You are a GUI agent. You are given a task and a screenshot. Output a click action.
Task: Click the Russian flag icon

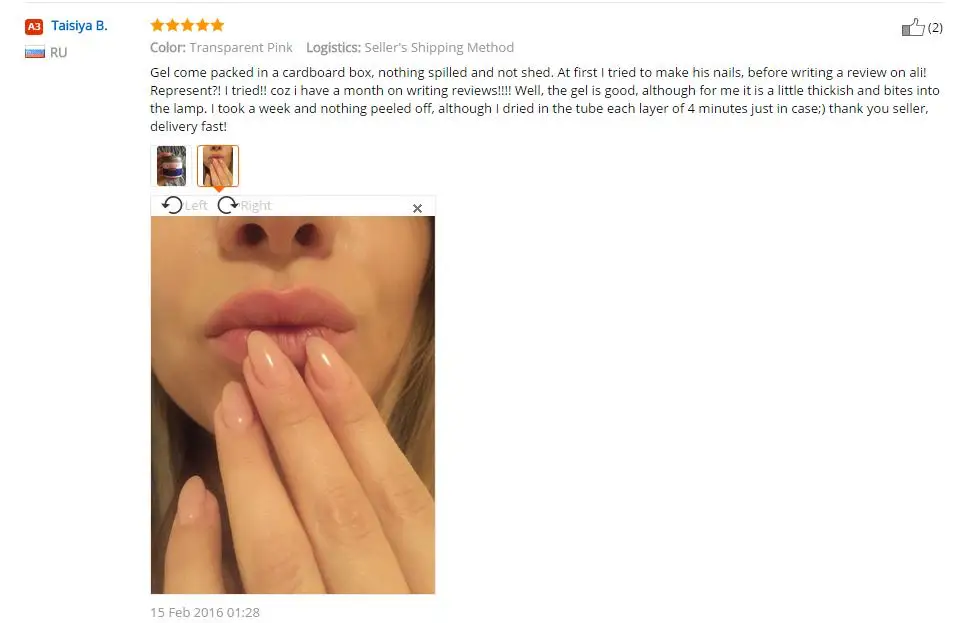[x=35, y=52]
